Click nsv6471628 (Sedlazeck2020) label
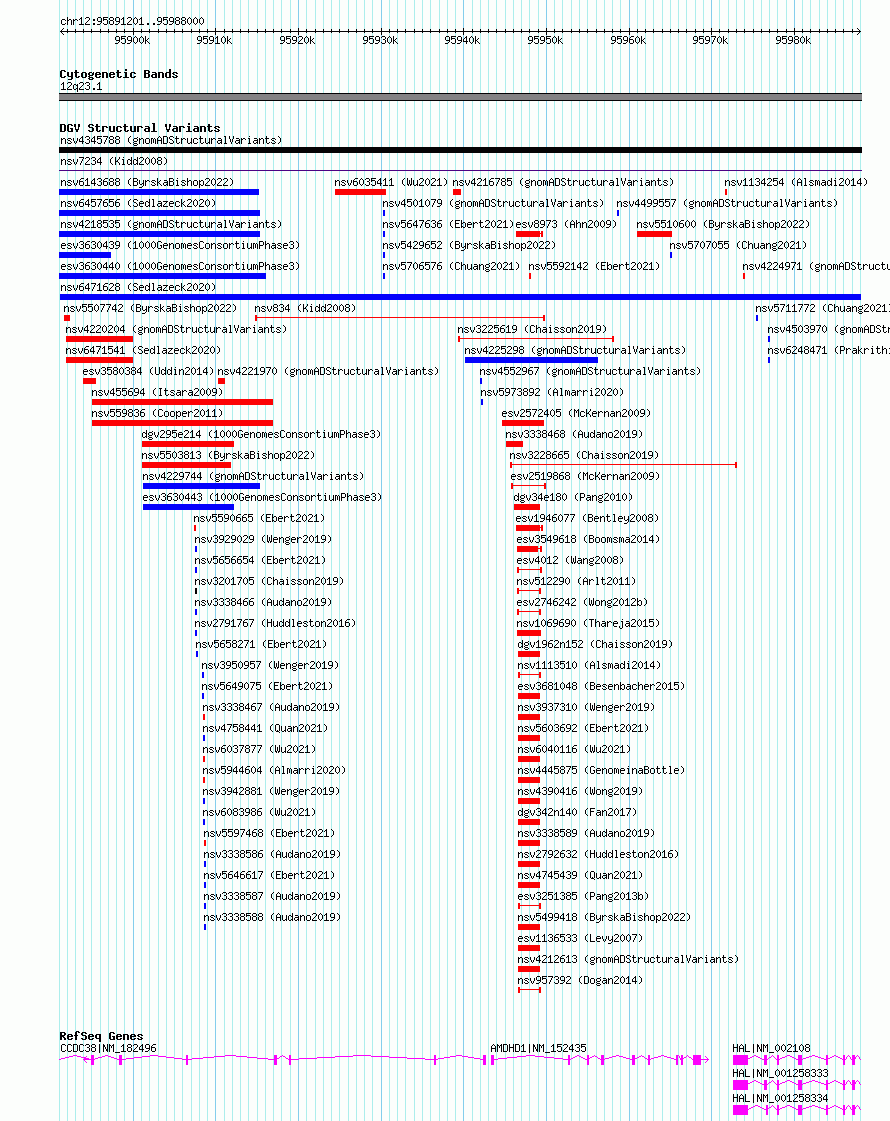The height and width of the screenshot is (1121, 890). 138,287
